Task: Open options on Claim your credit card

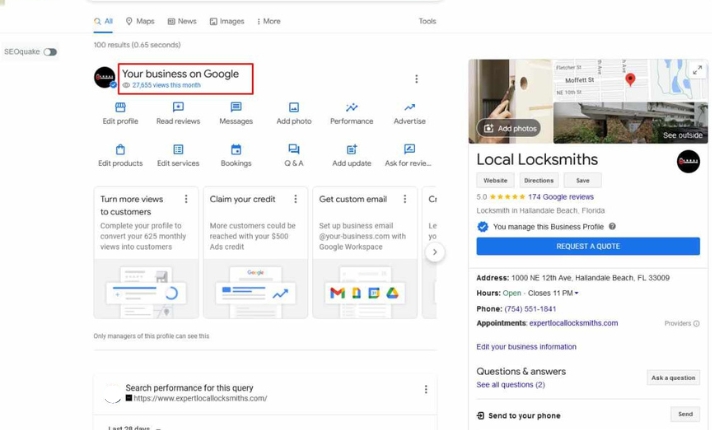Action: [x=296, y=199]
